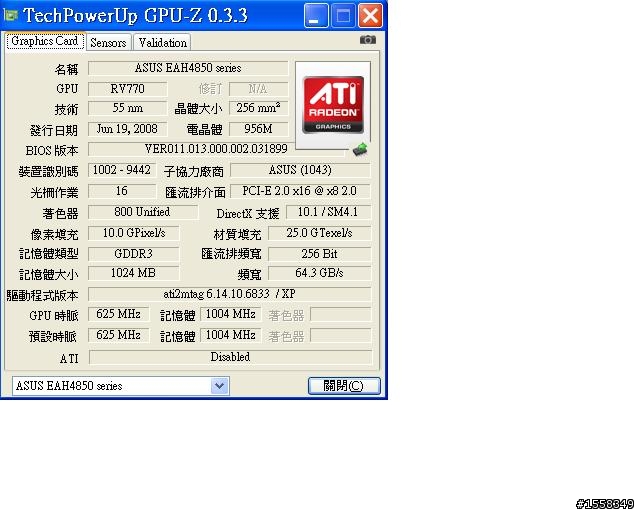The image size is (640, 512).
Task: Click the pixel fillrate 10.0 GPixel/s
Action: 133,233
